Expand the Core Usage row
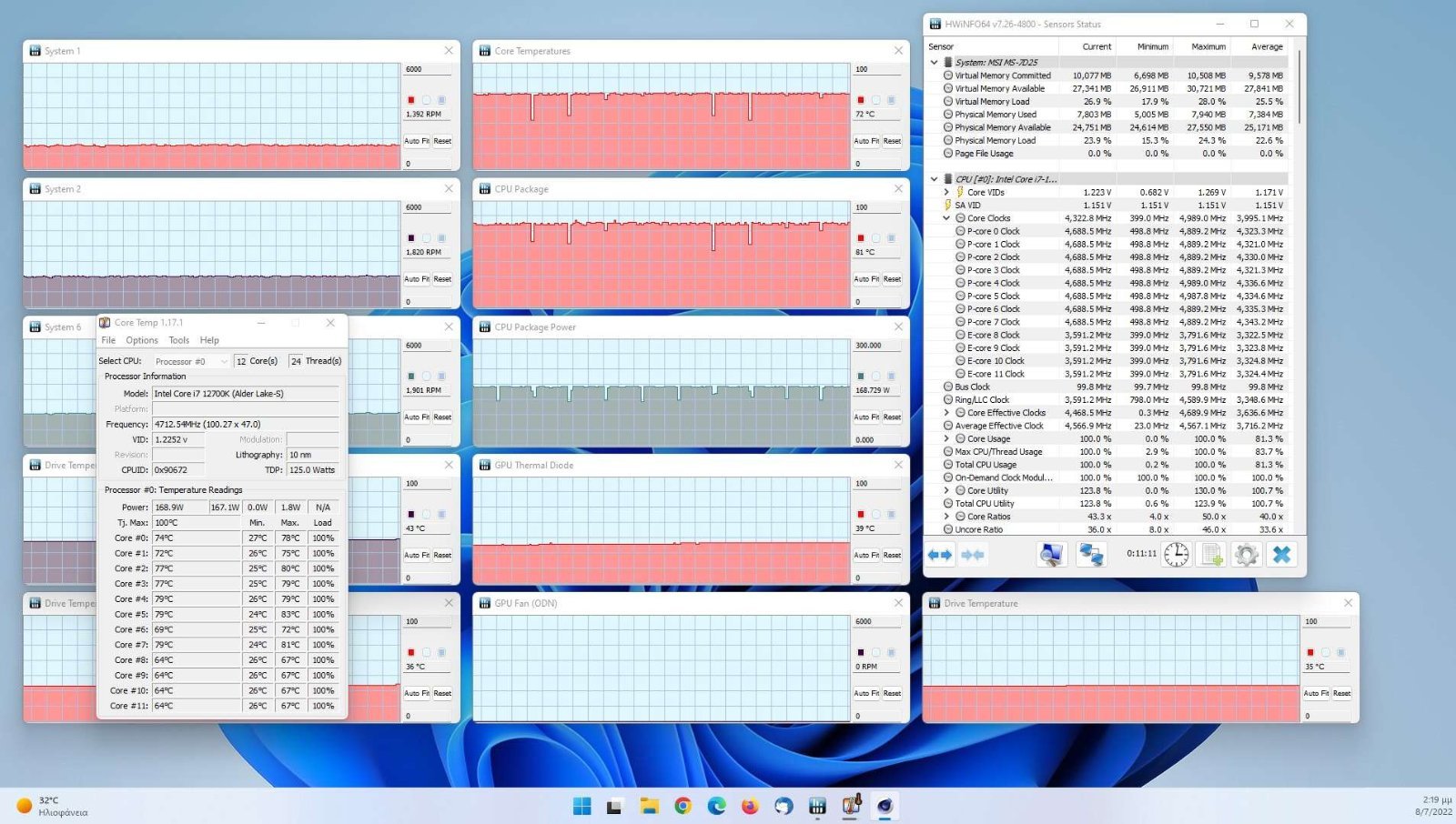1456x824 pixels. pos(946,438)
